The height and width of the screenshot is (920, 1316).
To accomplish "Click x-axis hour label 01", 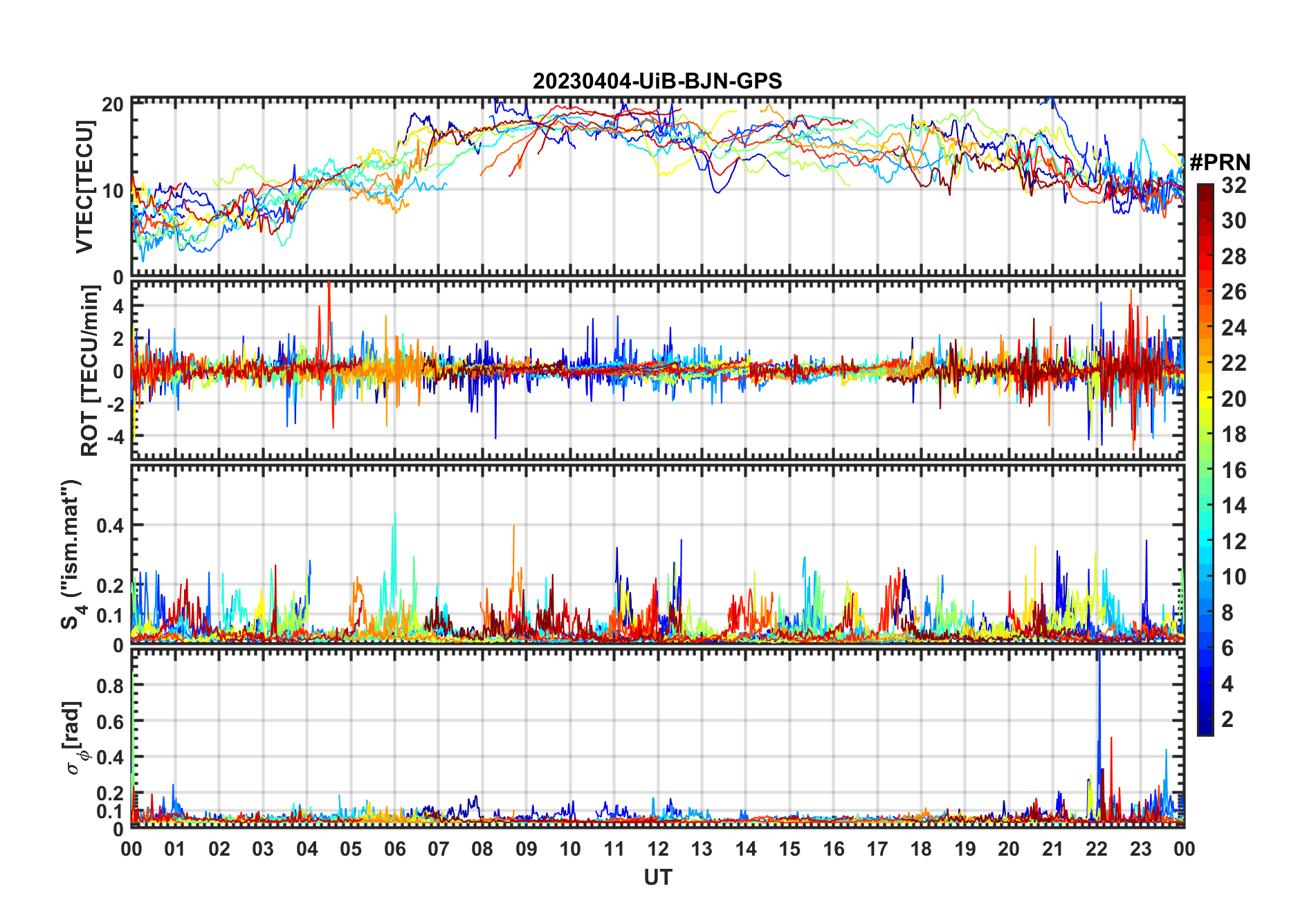I will [x=175, y=849].
